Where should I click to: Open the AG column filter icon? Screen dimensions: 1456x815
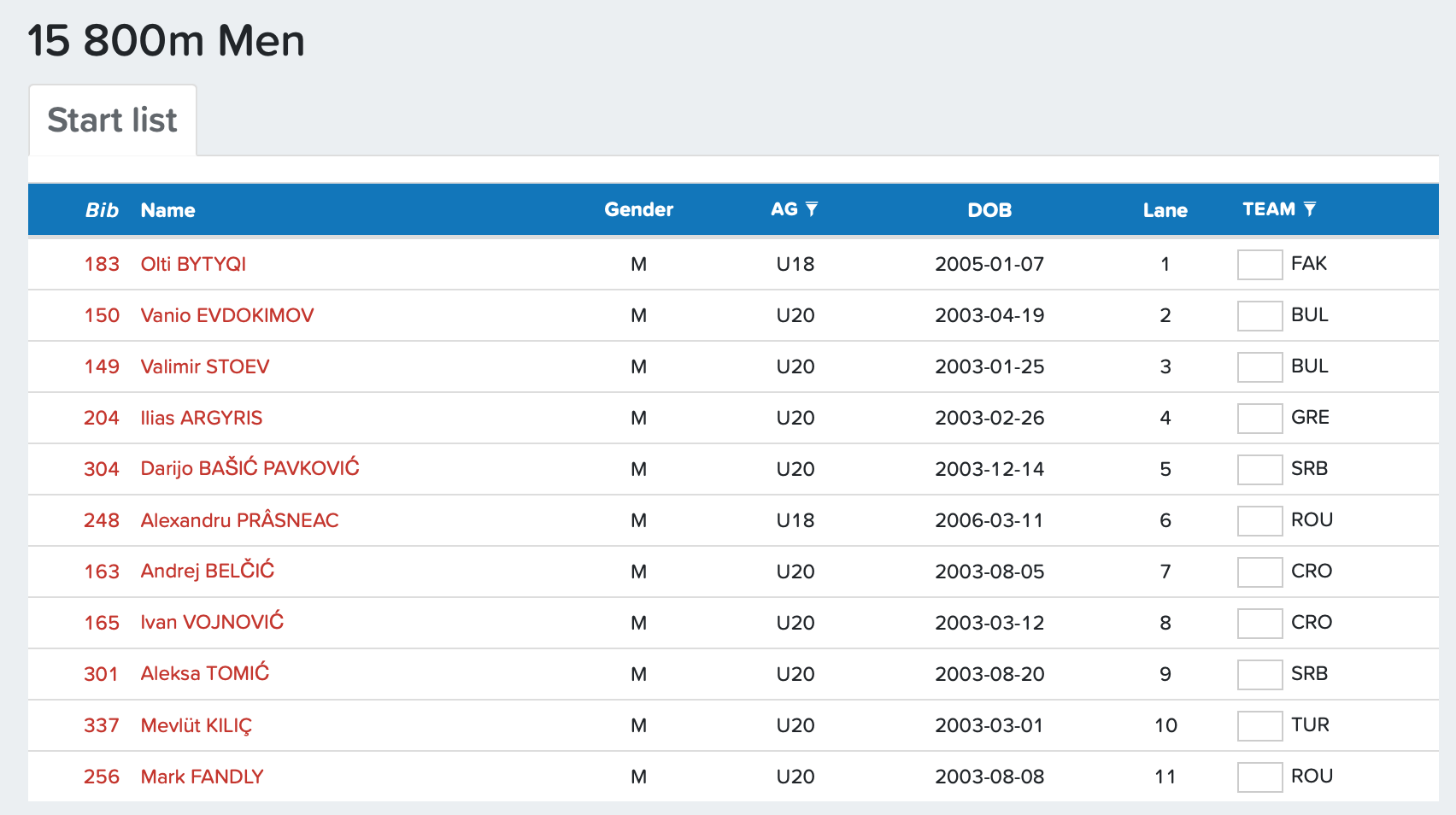[812, 209]
